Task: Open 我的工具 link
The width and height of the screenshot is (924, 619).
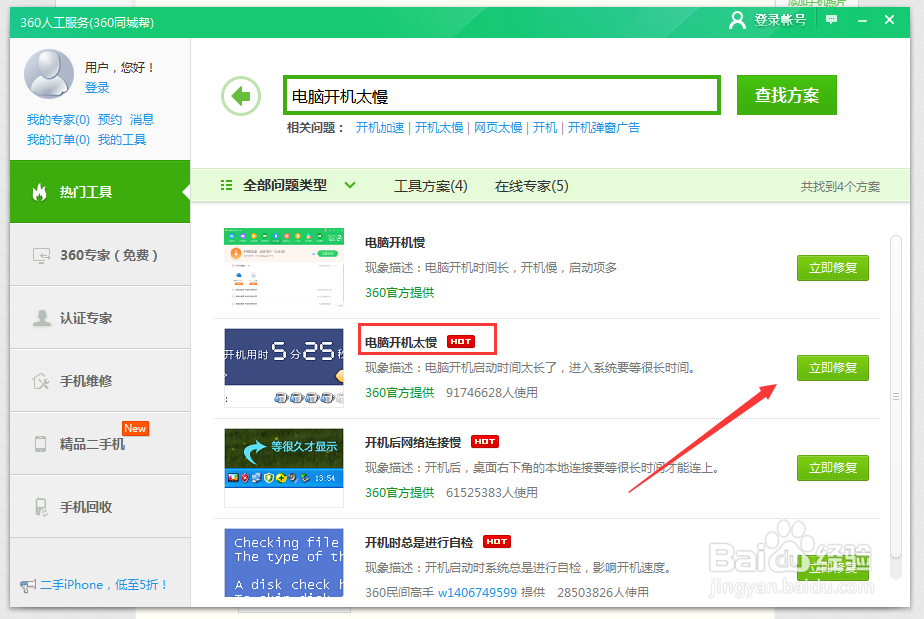Action: 122,140
